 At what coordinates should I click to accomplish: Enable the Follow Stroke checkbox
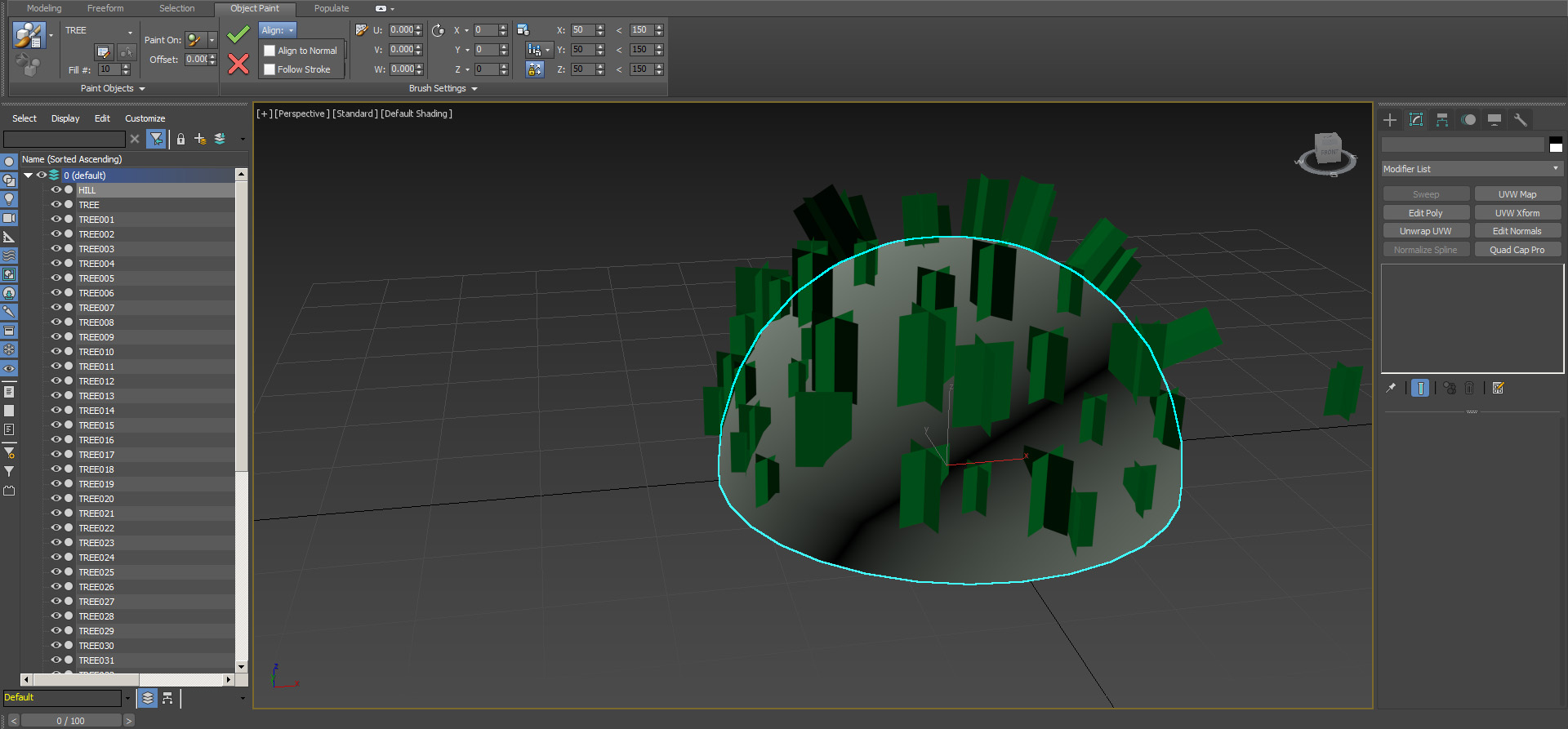point(269,69)
